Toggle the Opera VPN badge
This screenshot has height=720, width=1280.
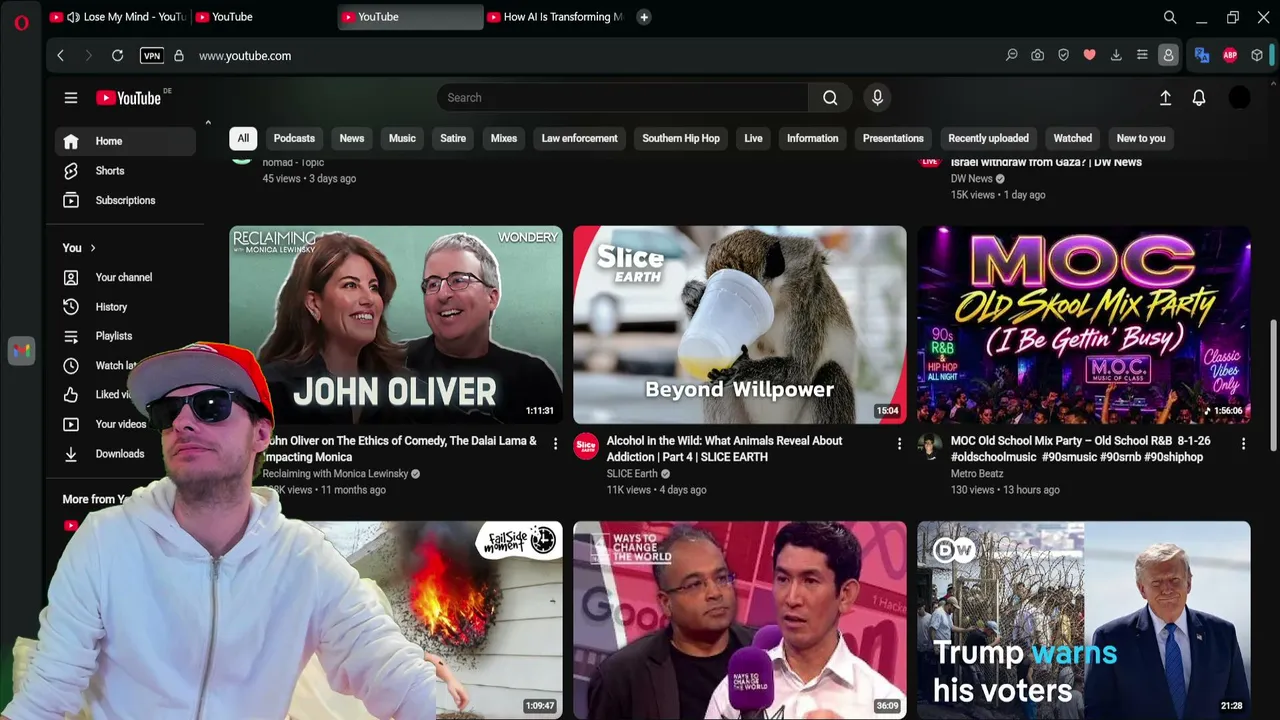[152, 56]
